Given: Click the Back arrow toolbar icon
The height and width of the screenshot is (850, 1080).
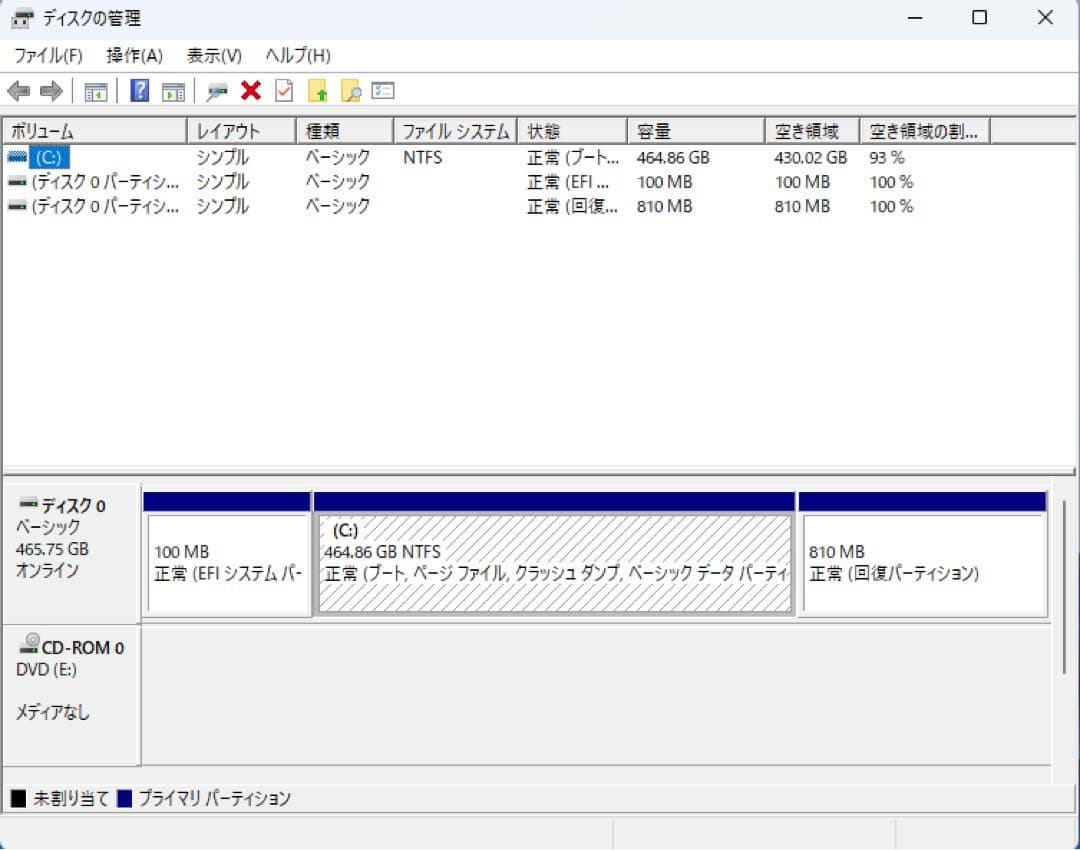Looking at the screenshot, I should coord(19,91).
